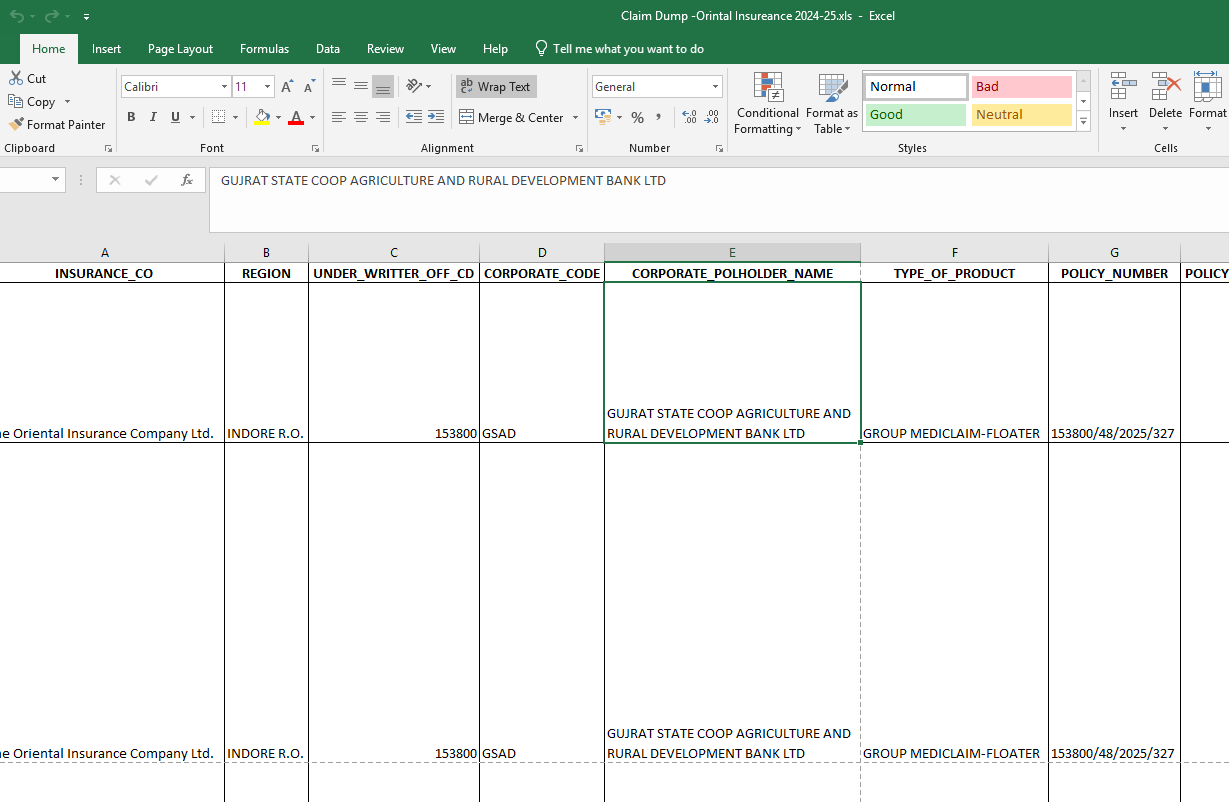Decrease indent in Alignment group
Screen dimensions: 1229x802
coord(414,117)
